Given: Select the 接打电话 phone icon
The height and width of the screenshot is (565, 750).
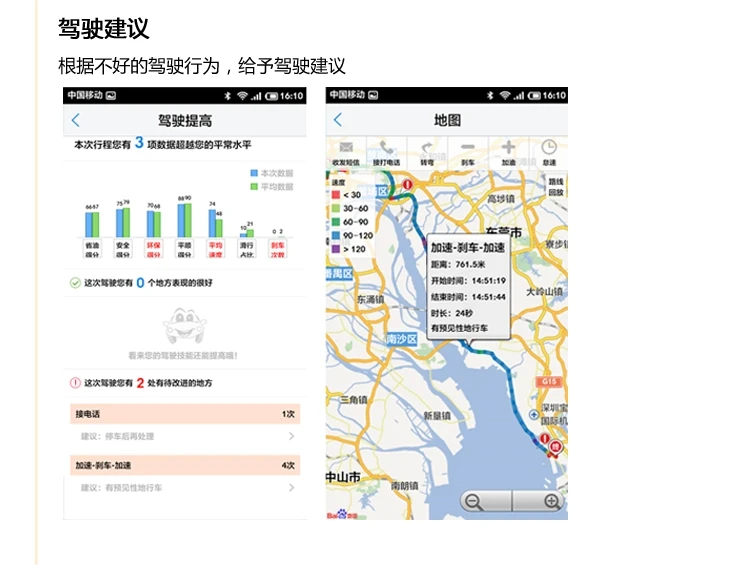Looking at the screenshot, I should pyautogui.click(x=386, y=147).
